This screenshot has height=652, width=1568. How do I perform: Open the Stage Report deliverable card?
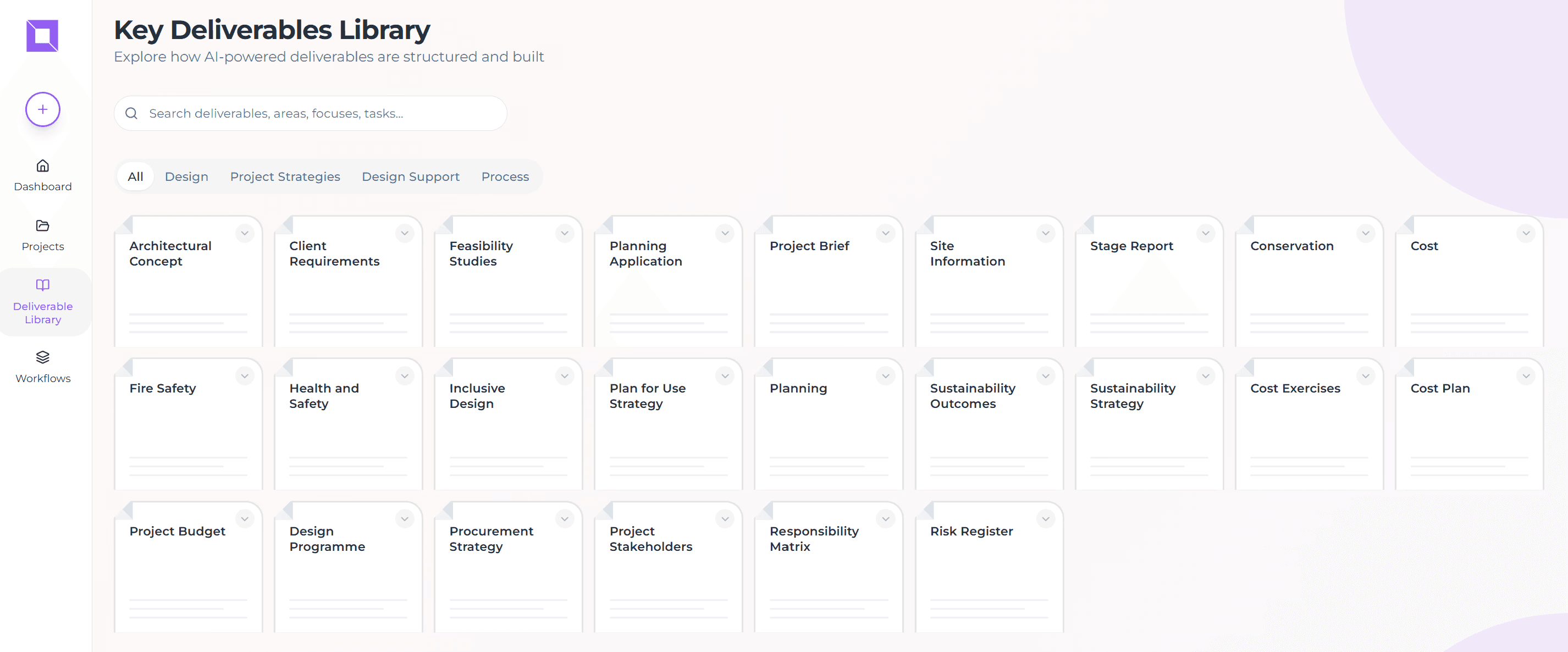coord(1149,281)
